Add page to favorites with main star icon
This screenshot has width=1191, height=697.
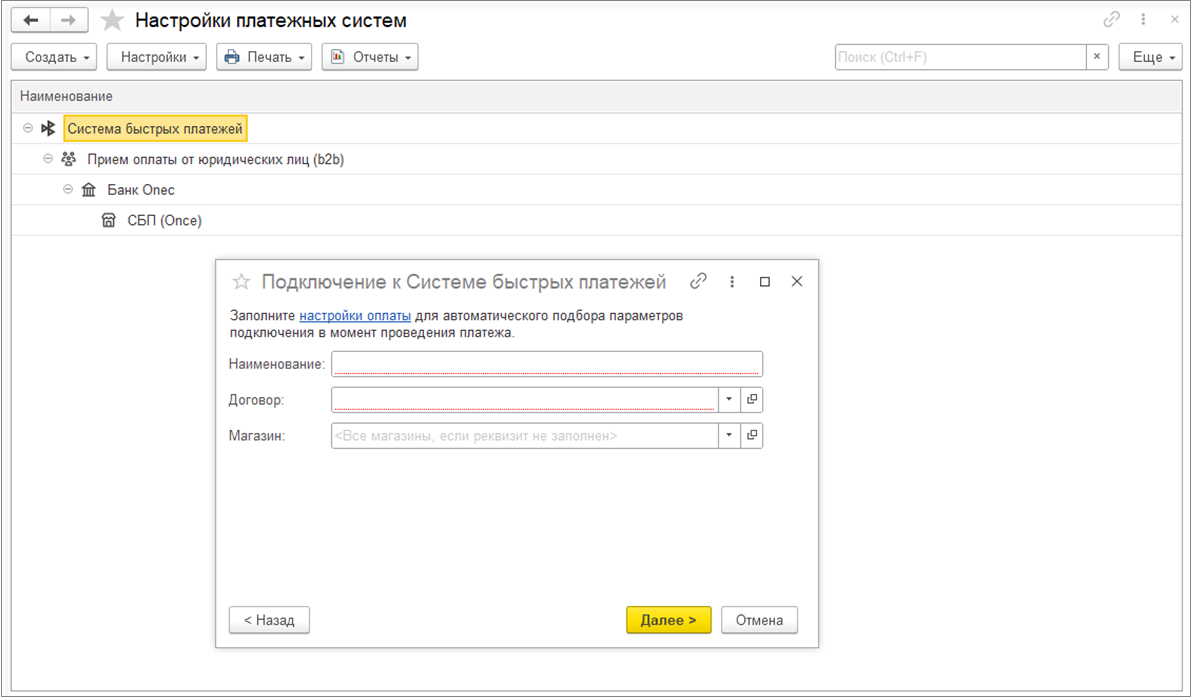pyautogui.click(x=113, y=20)
